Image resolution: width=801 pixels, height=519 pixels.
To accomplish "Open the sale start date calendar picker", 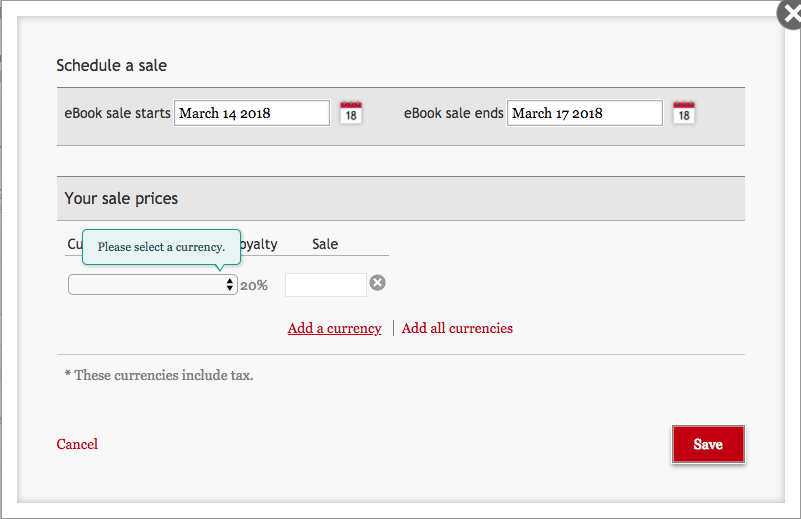I will click(350, 112).
